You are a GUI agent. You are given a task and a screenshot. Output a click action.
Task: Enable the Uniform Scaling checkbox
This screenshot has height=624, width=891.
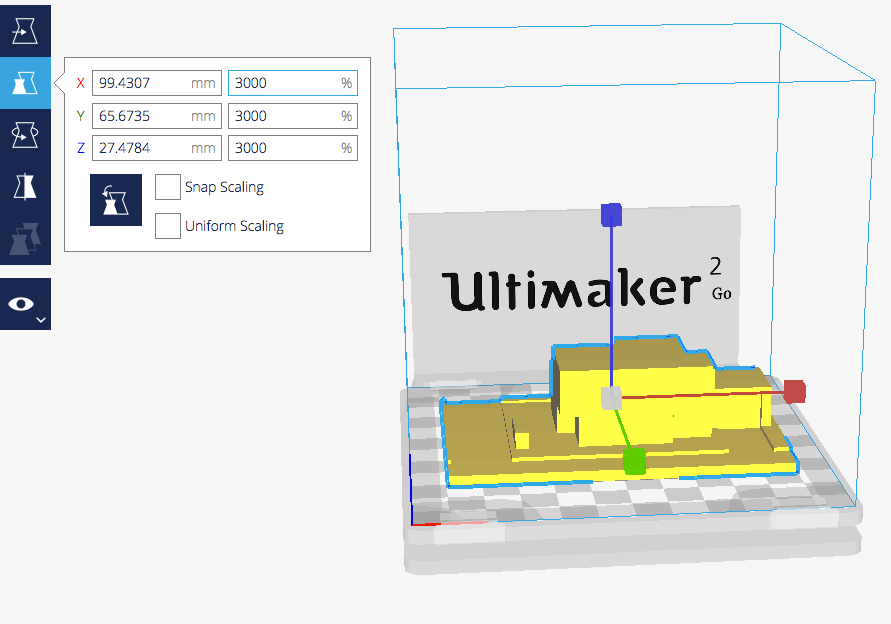tap(168, 226)
